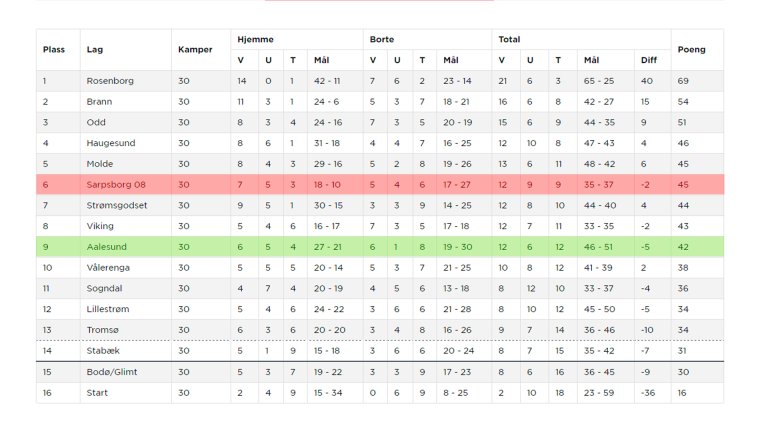Click the Haugesund team name
The height and width of the screenshot is (432, 768).
coord(111,143)
